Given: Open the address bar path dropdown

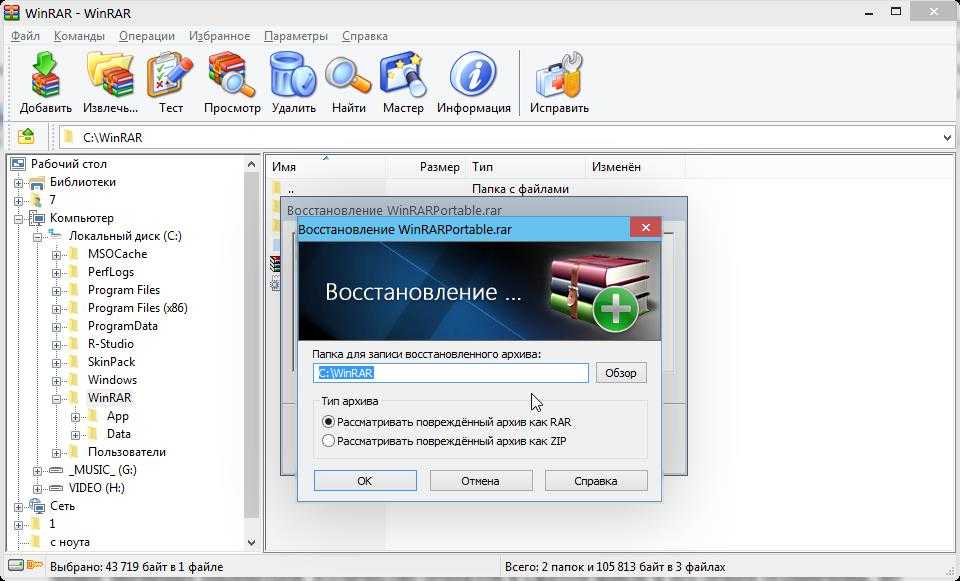Looking at the screenshot, I should click(947, 137).
